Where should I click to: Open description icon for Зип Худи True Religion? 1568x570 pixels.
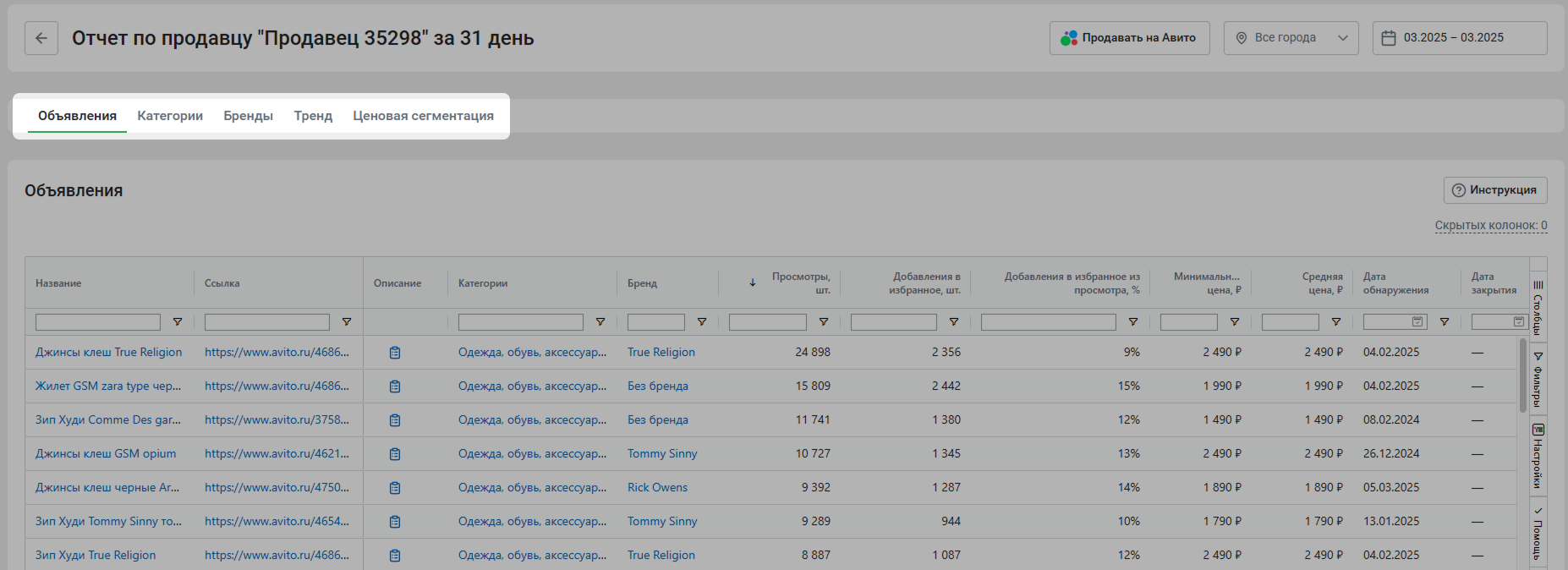point(395,556)
